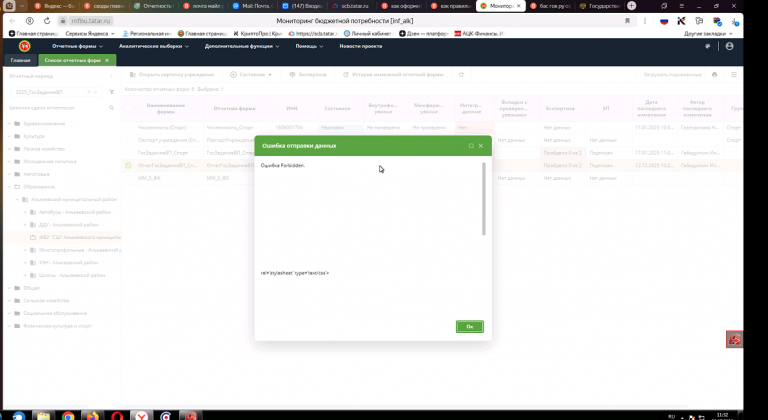Select Школы - Алькеевский район tree item
This screenshot has width=768, height=420.
tap(72, 275)
